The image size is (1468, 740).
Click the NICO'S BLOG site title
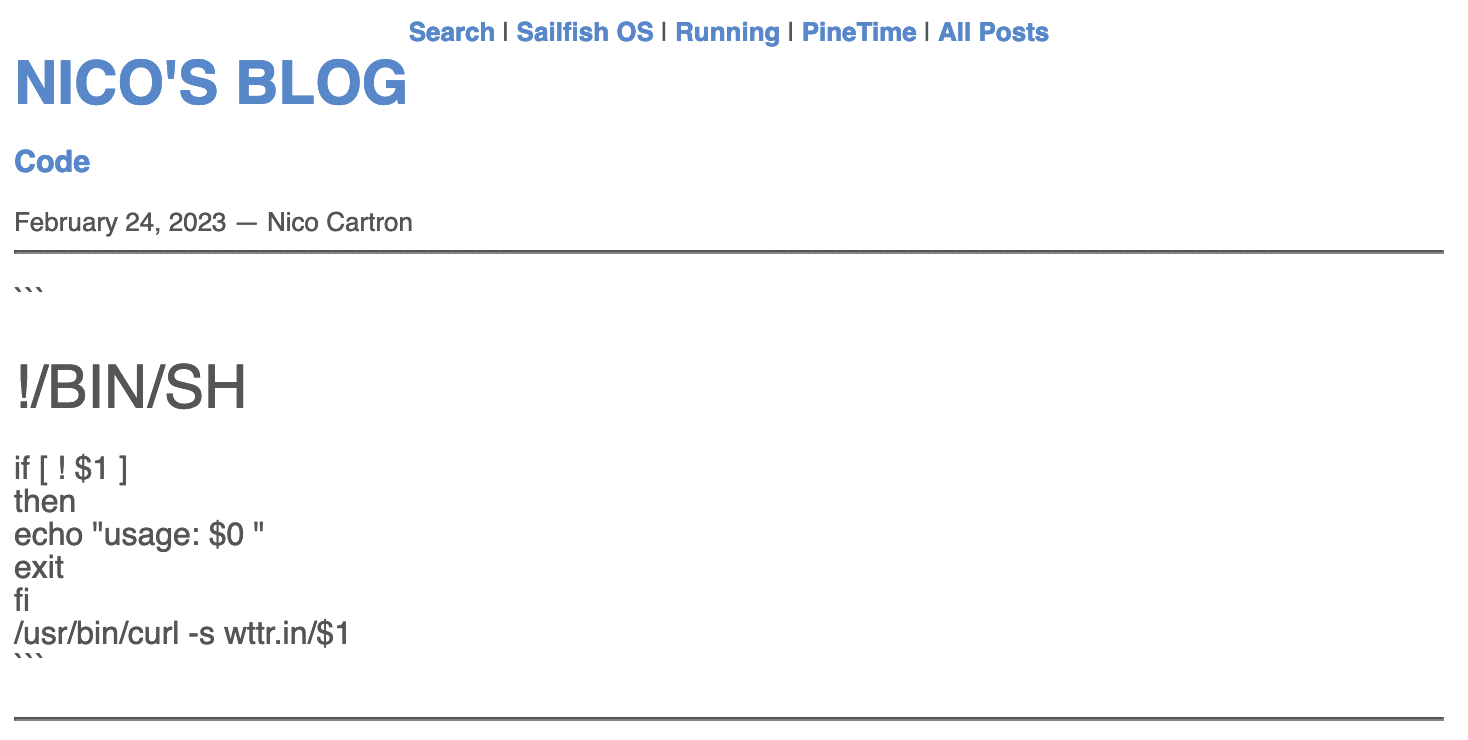pyautogui.click(x=211, y=82)
